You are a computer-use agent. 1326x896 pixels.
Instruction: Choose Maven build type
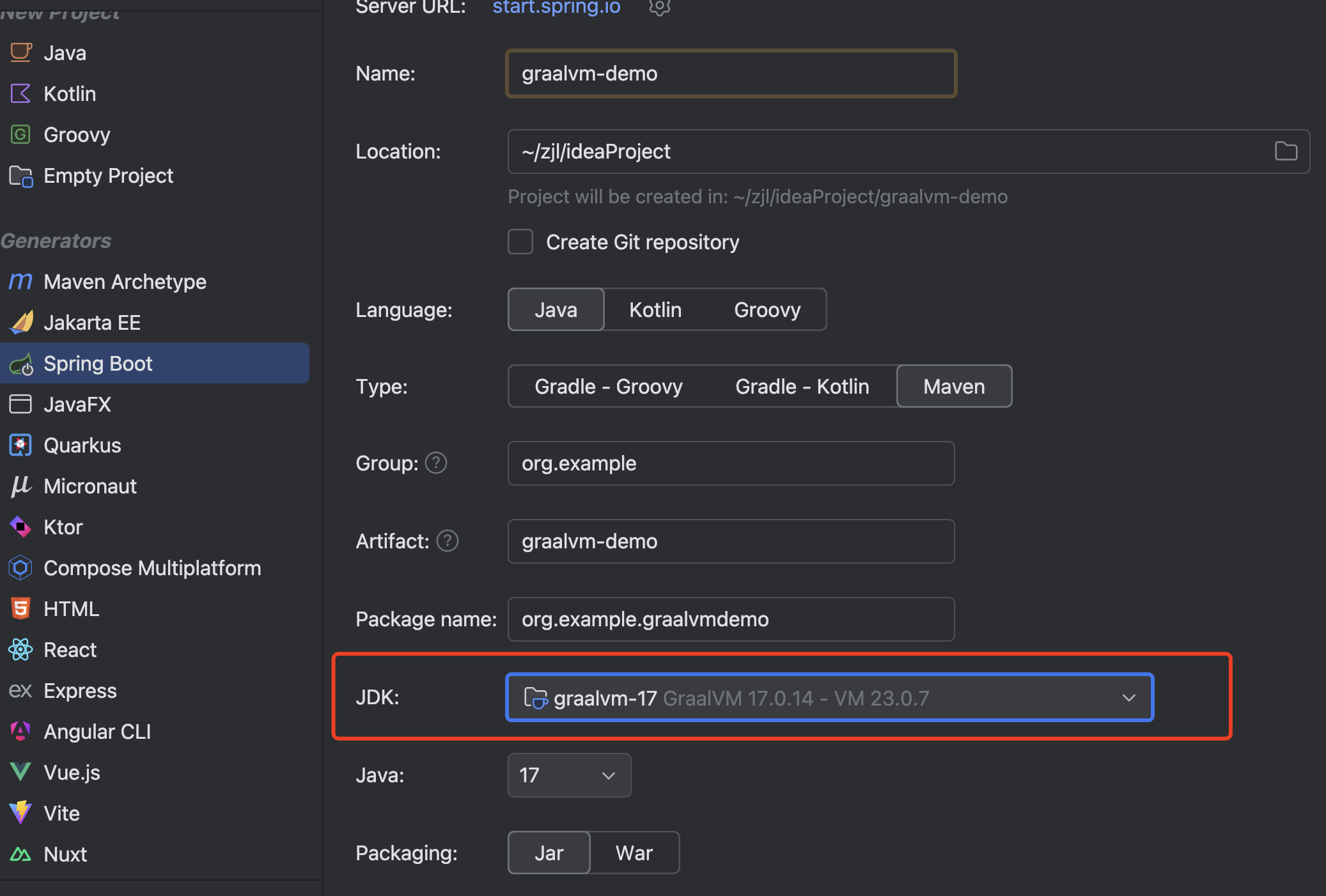954,386
